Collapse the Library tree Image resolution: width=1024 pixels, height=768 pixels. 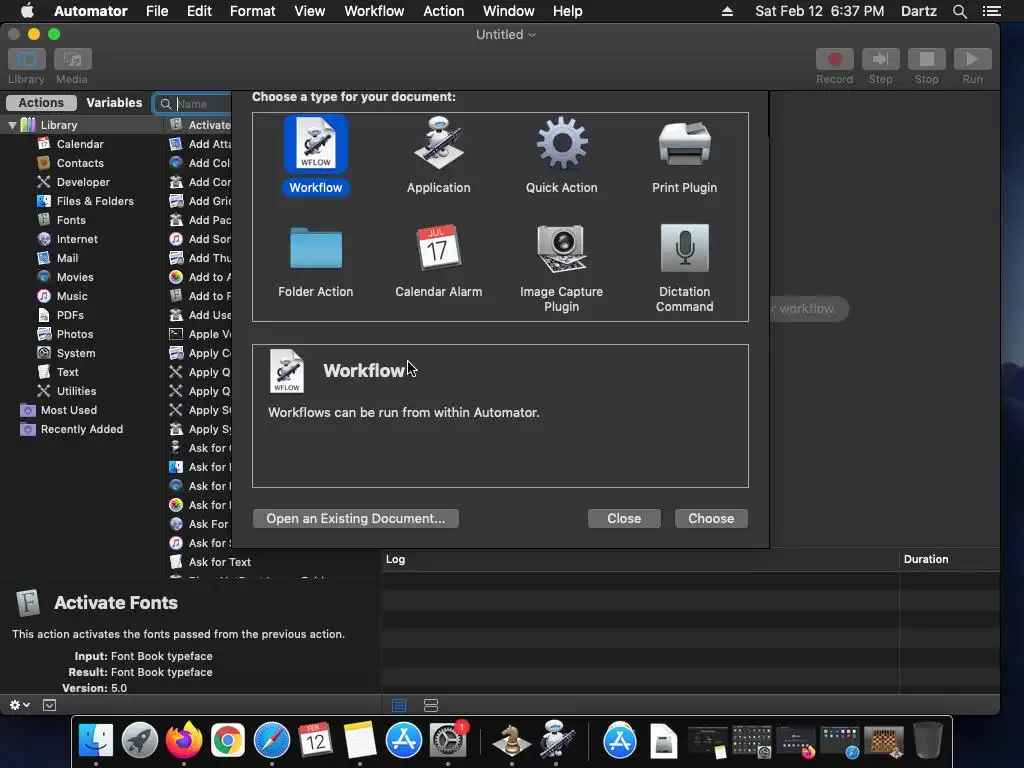click(12, 125)
